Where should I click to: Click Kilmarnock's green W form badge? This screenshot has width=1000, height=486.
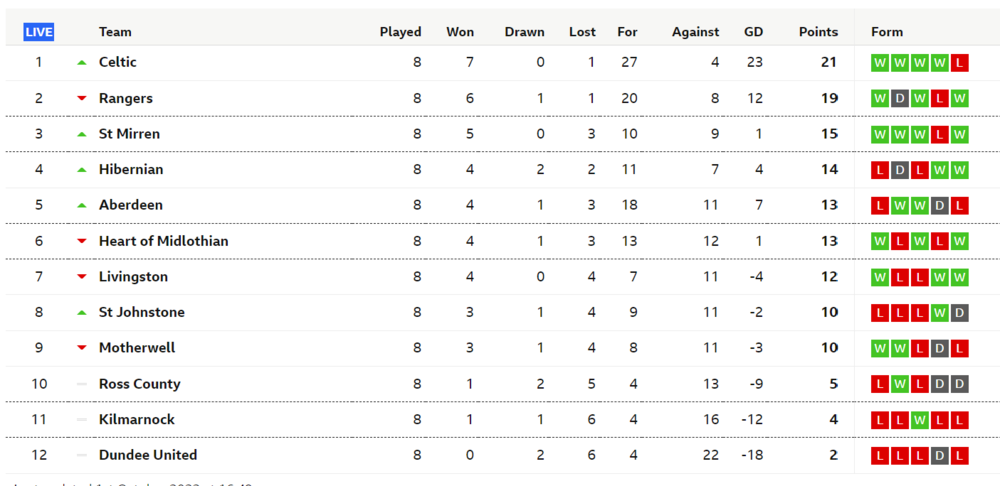pos(920,420)
